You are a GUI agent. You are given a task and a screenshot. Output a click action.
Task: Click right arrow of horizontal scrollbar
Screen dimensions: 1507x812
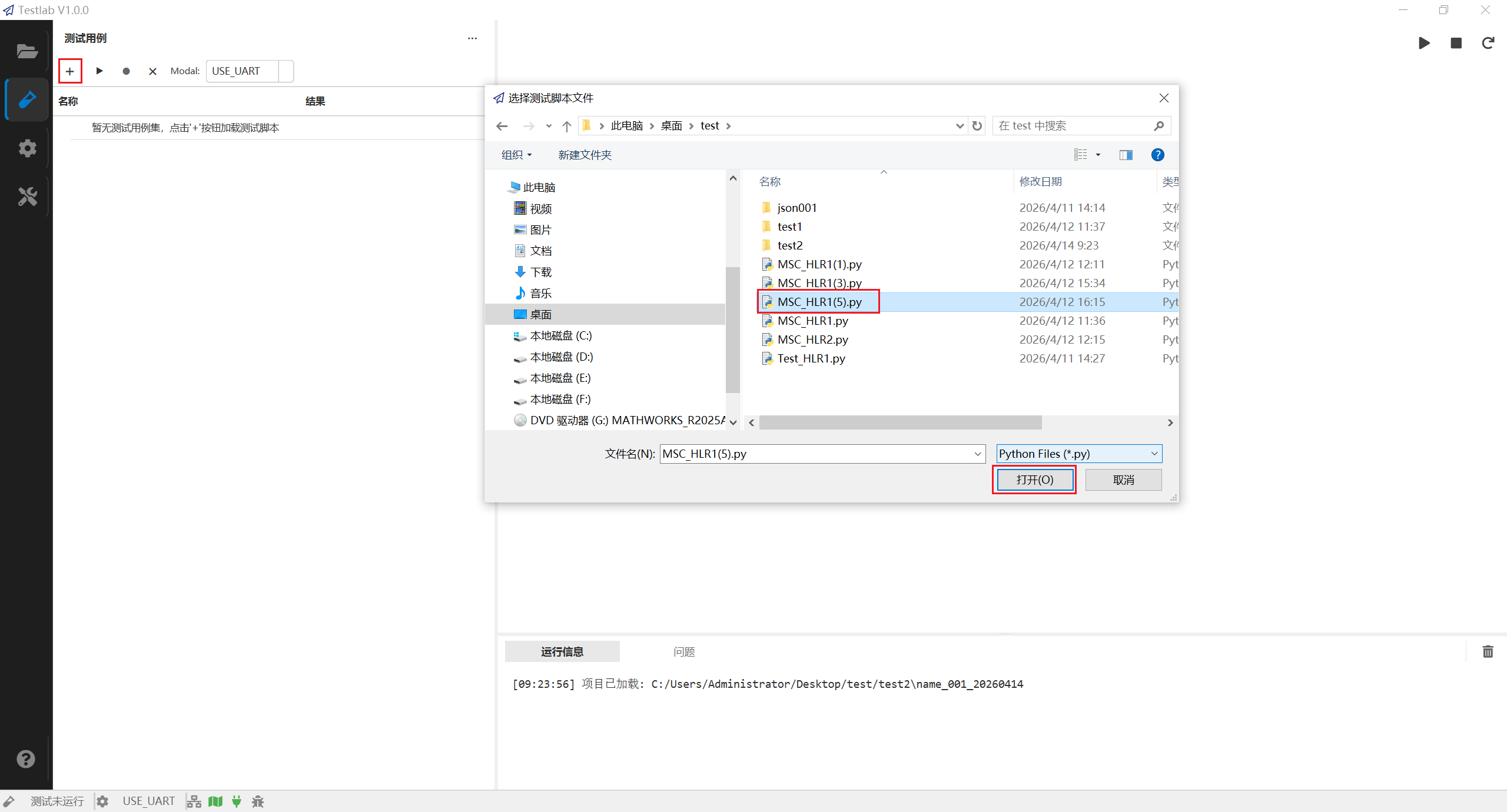pyautogui.click(x=1170, y=422)
